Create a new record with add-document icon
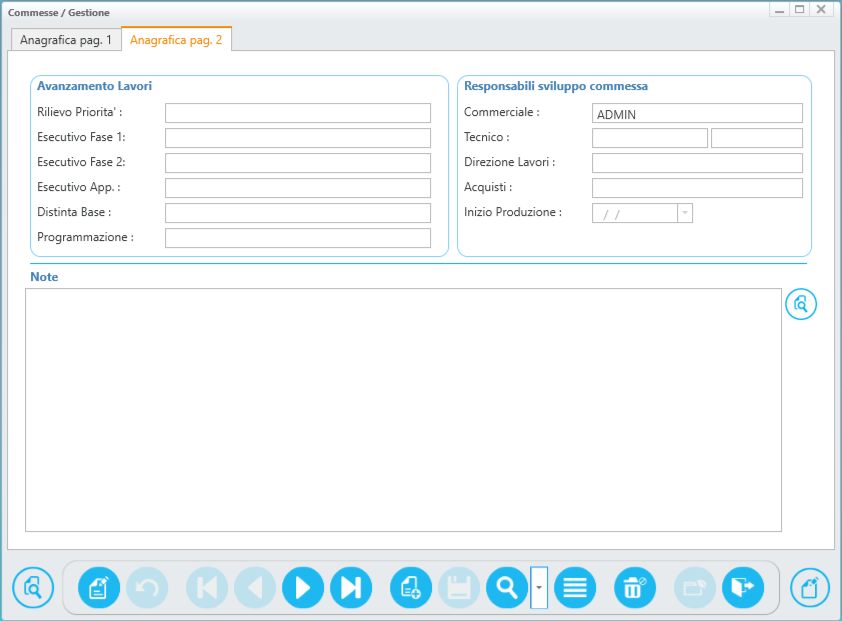The width and height of the screenshot is (842, 621). pyautogui.click(x=411, y=587)
